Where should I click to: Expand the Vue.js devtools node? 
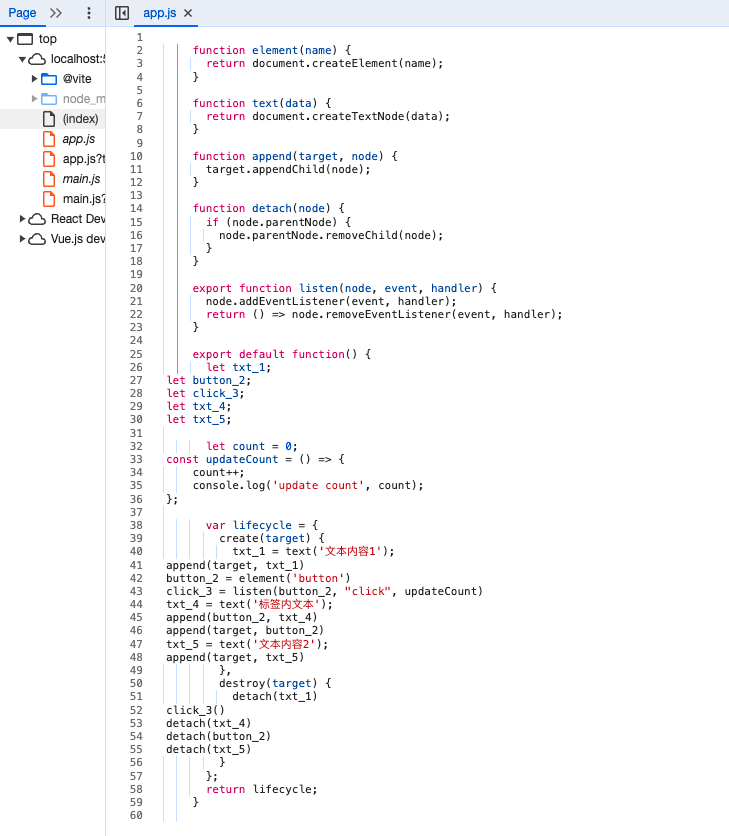[22, 239]
